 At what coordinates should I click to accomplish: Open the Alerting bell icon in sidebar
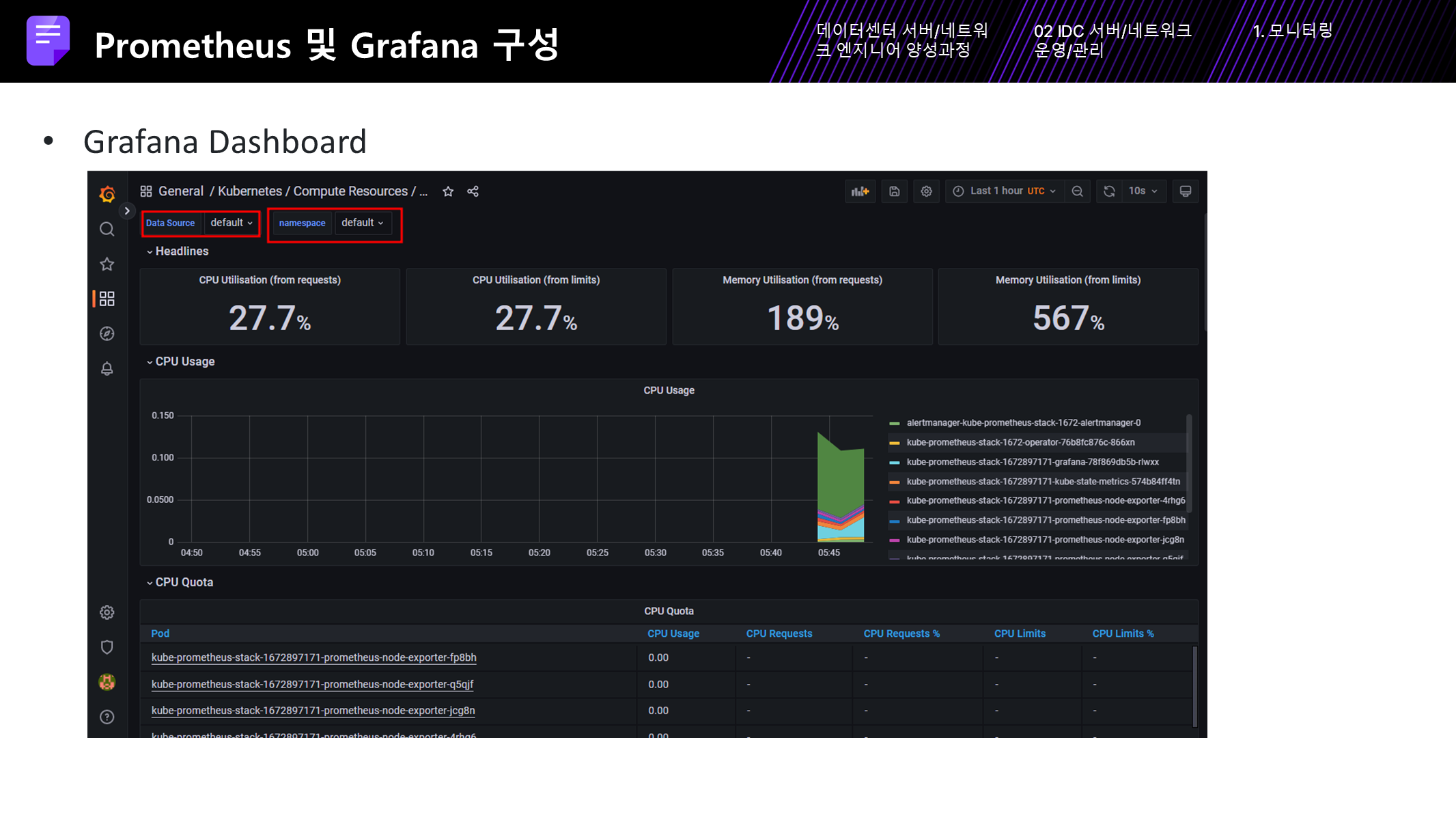107,369
